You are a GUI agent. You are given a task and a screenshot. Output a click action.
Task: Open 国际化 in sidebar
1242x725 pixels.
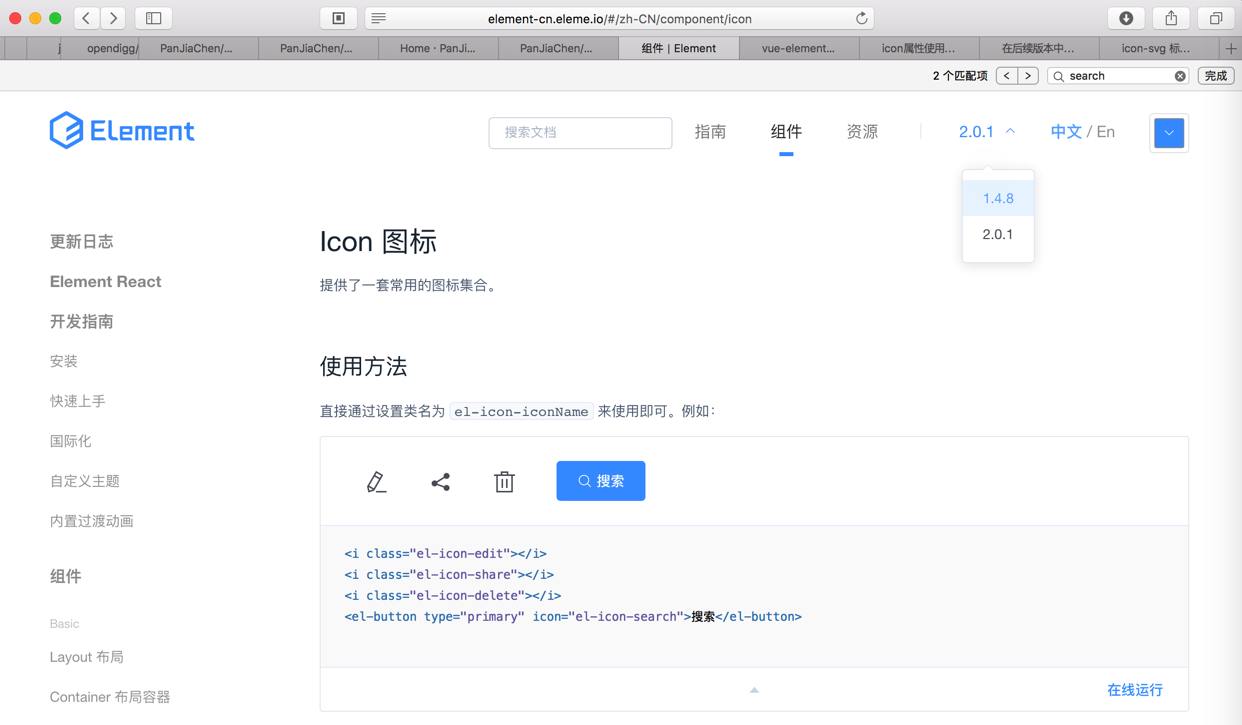[x=71, y=441]
